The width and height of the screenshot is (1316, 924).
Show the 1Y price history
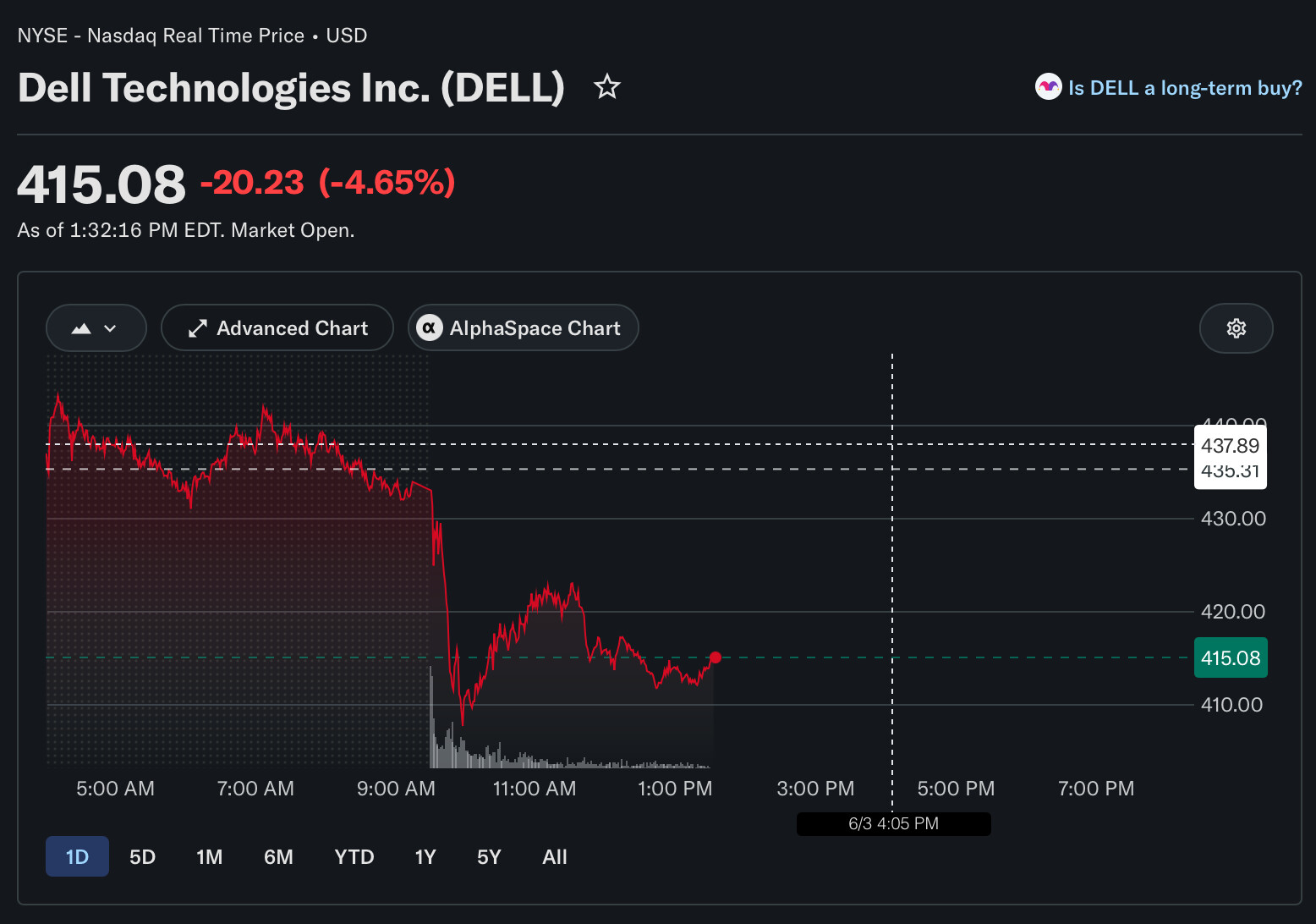tap(425, 856)
